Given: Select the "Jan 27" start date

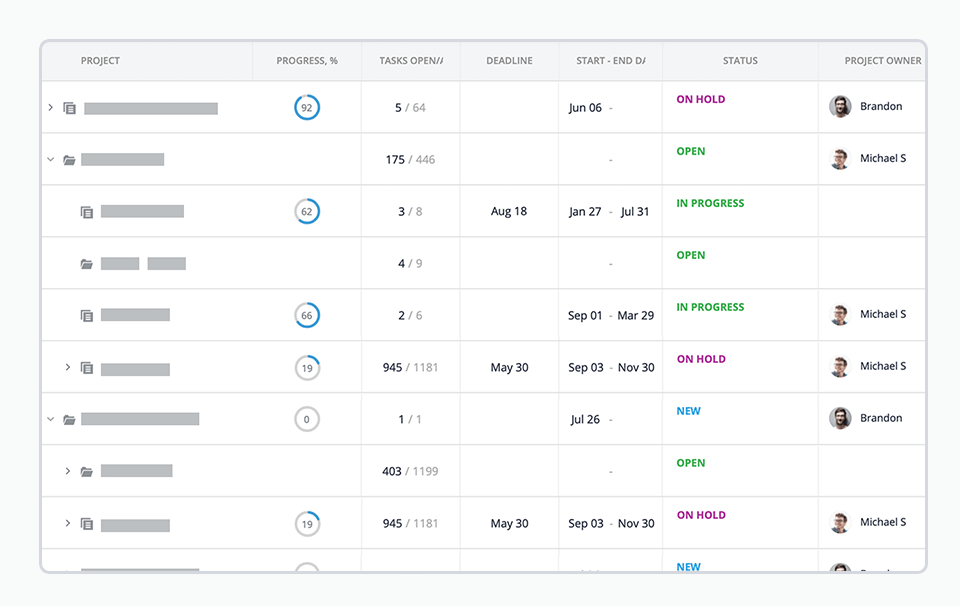Looking at the screenshot, I should 585,212.
